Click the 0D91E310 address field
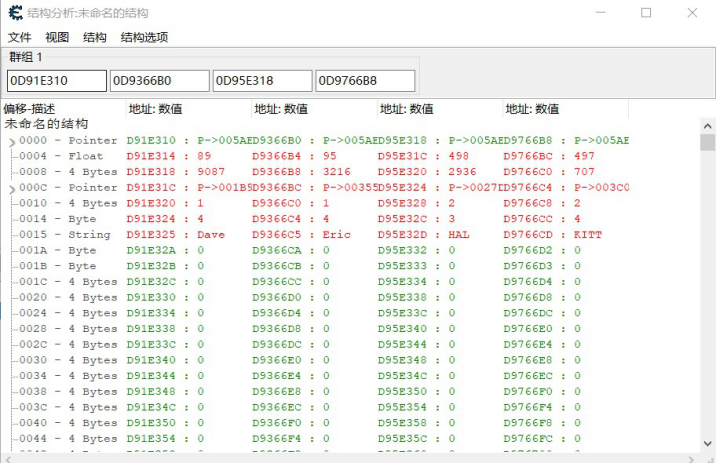 (57, 81)
